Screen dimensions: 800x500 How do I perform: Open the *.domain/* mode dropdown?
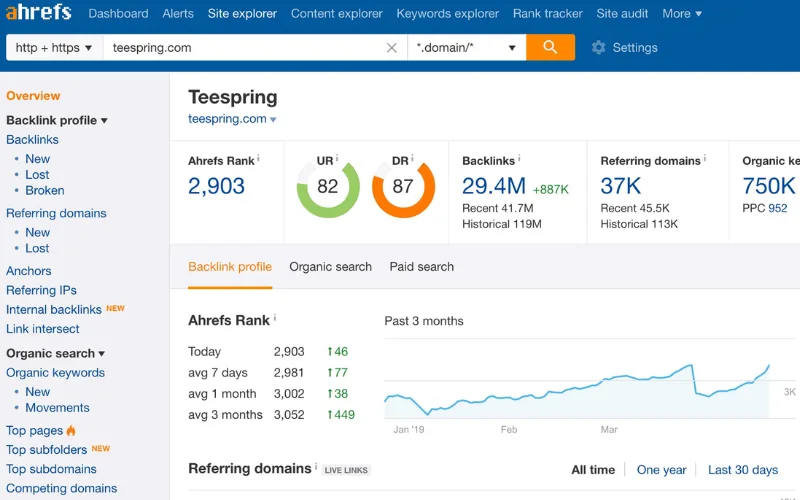pos(466,47)
